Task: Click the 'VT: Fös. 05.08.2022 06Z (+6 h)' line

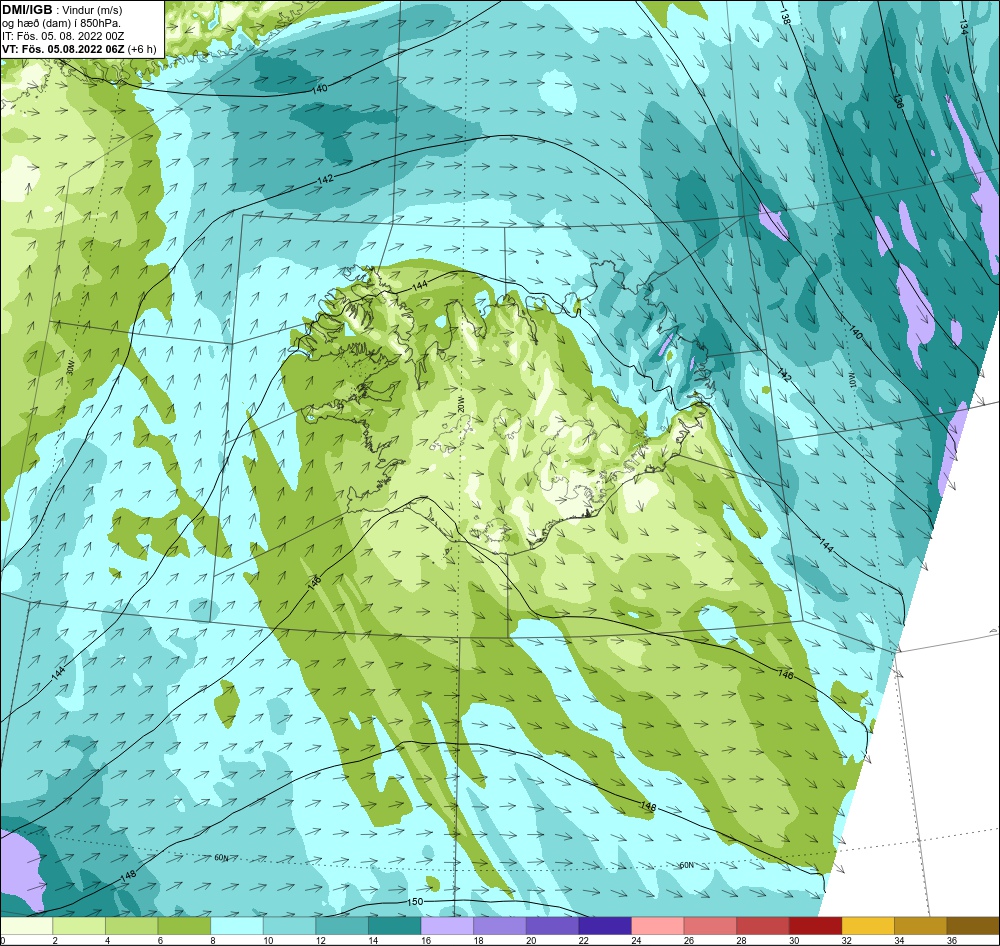Action: (79, 48)
